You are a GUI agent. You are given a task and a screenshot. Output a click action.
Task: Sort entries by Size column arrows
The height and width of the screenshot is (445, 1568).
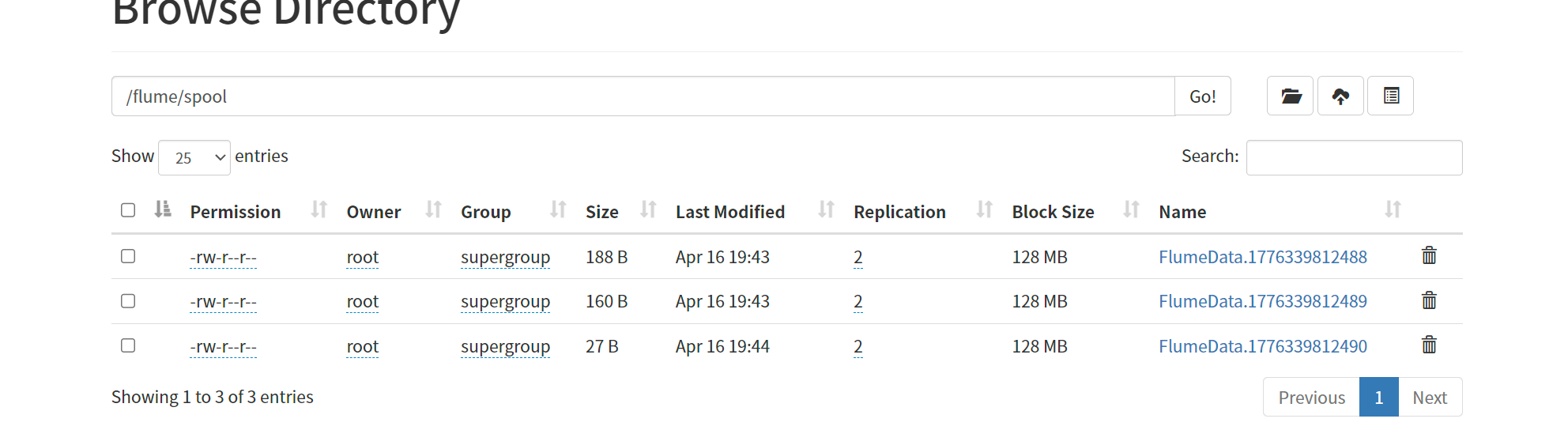tap(648, 209)
